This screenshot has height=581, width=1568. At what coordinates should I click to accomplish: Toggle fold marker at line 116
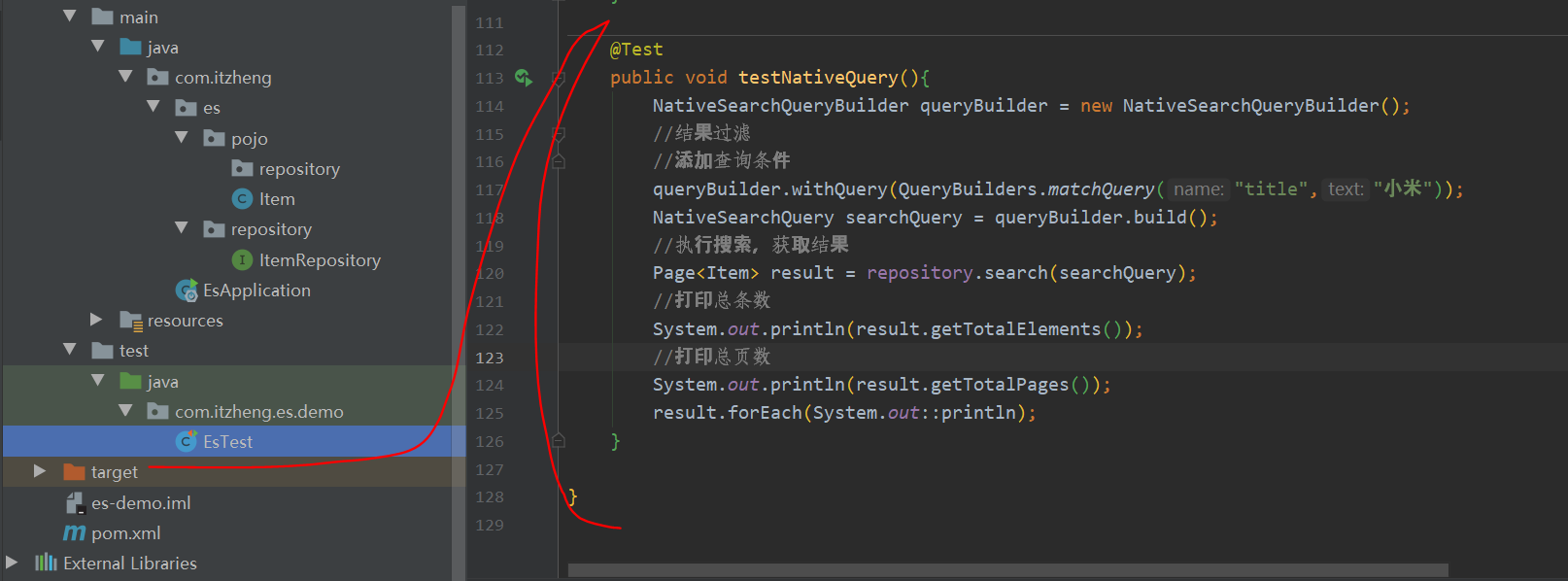[559, 161]
